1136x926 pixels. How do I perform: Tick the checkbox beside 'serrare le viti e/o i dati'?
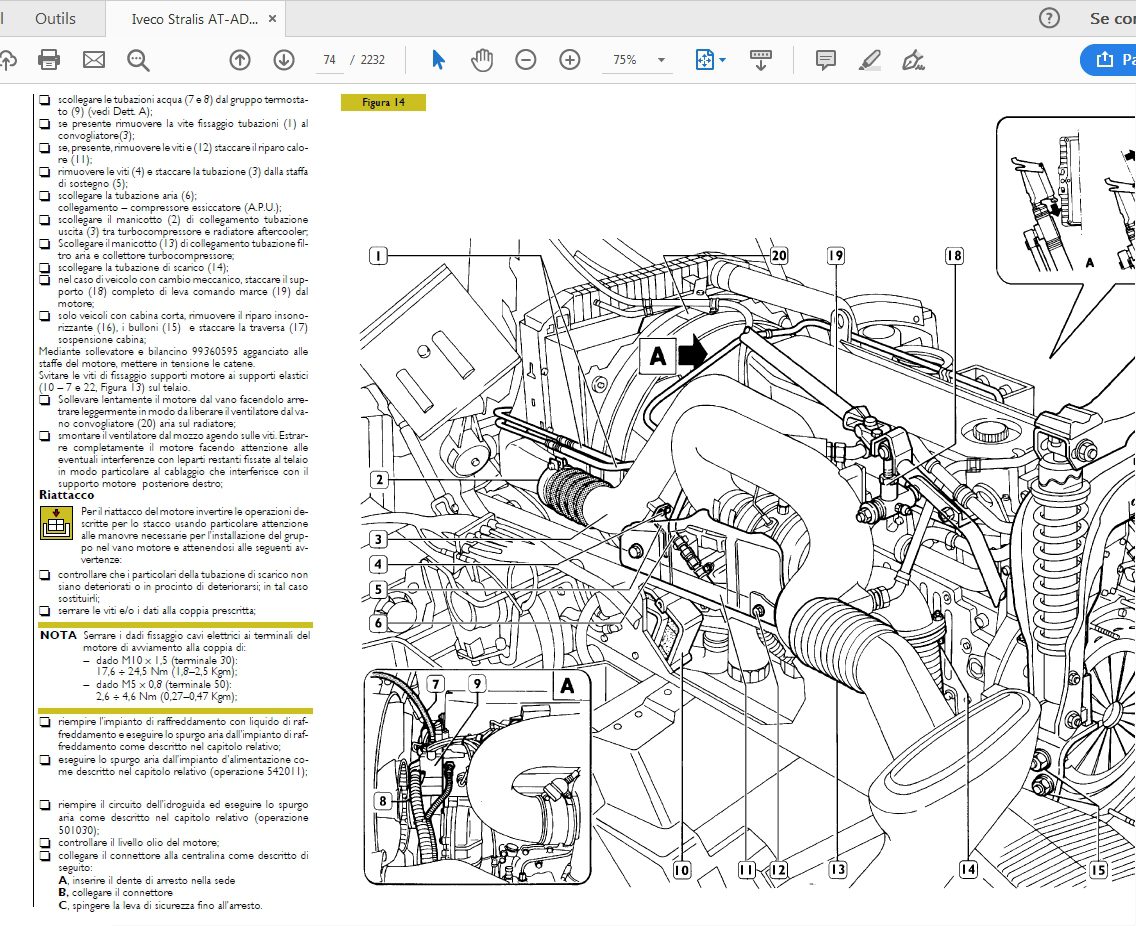pyautogui.click(x=45, y=611)
